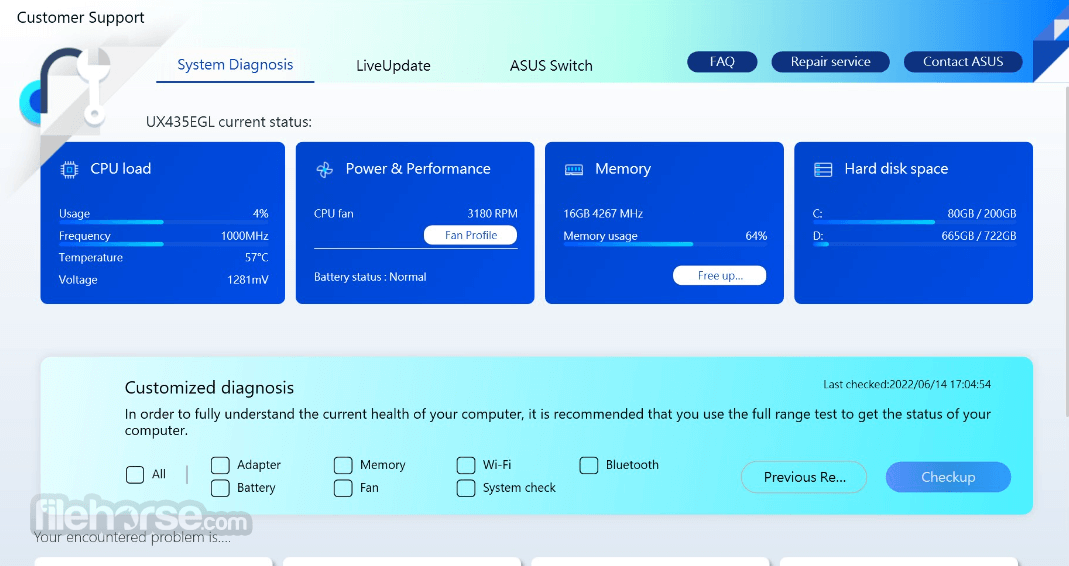This screenshot has height=566, width=1069.
Task: Switch to the System Diagnosis tab
Action: coord(235,65)
